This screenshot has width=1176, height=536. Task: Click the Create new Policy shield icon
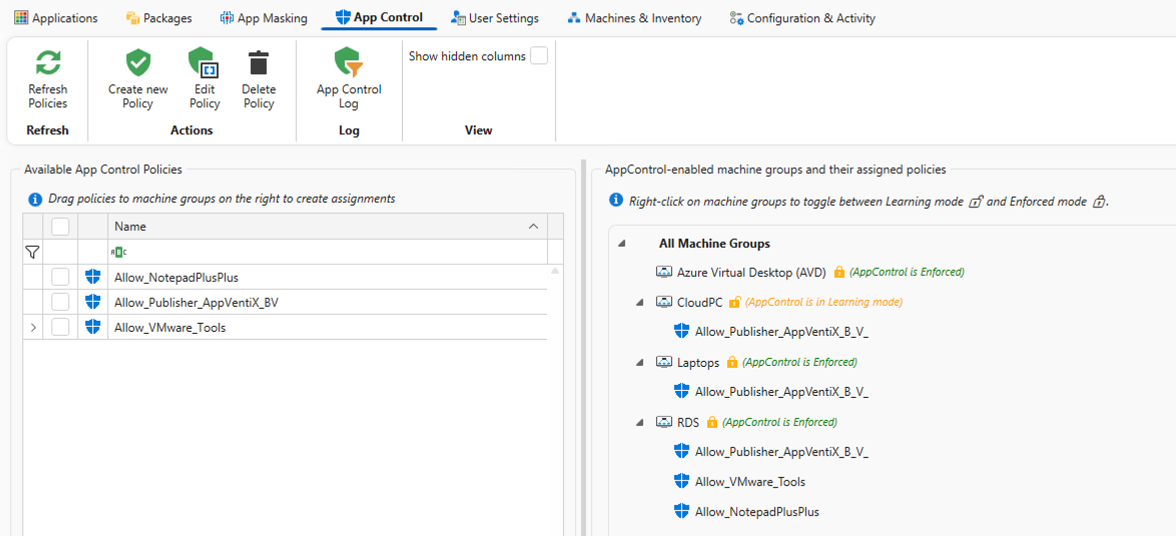pyautogui.click(x=138, y=64)
